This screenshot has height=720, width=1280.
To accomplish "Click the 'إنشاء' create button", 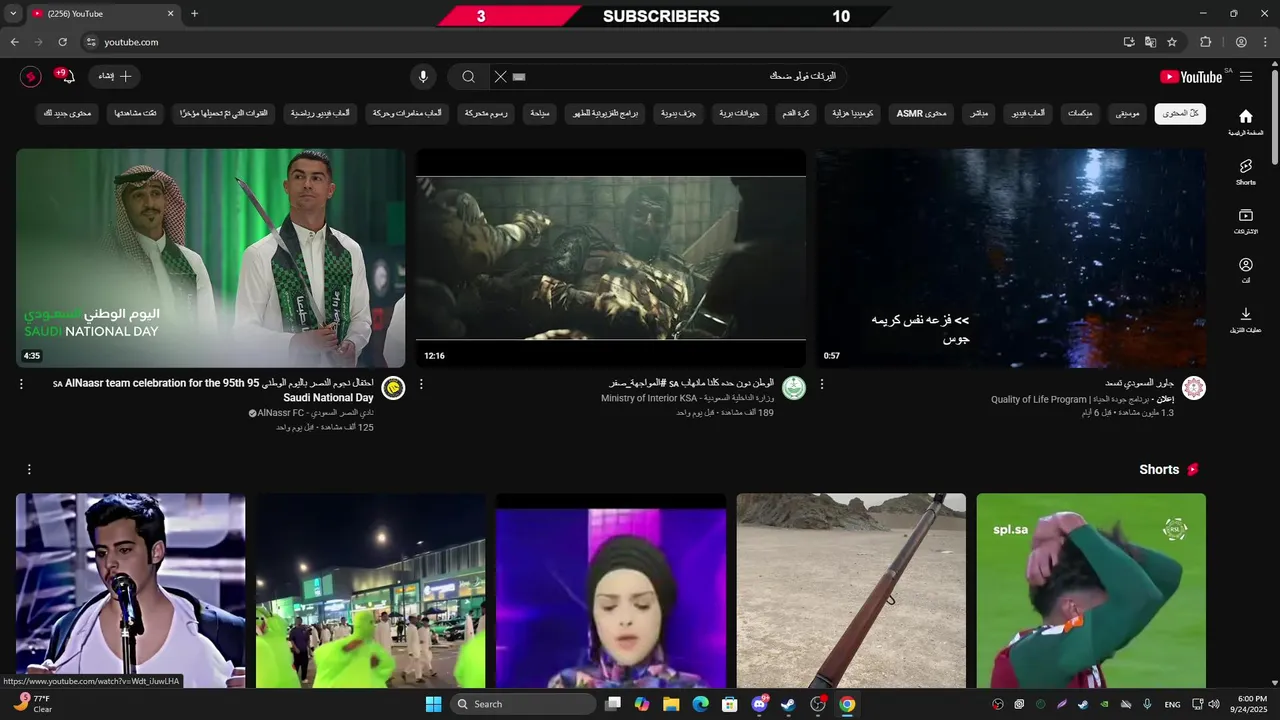I will point(115,77).
